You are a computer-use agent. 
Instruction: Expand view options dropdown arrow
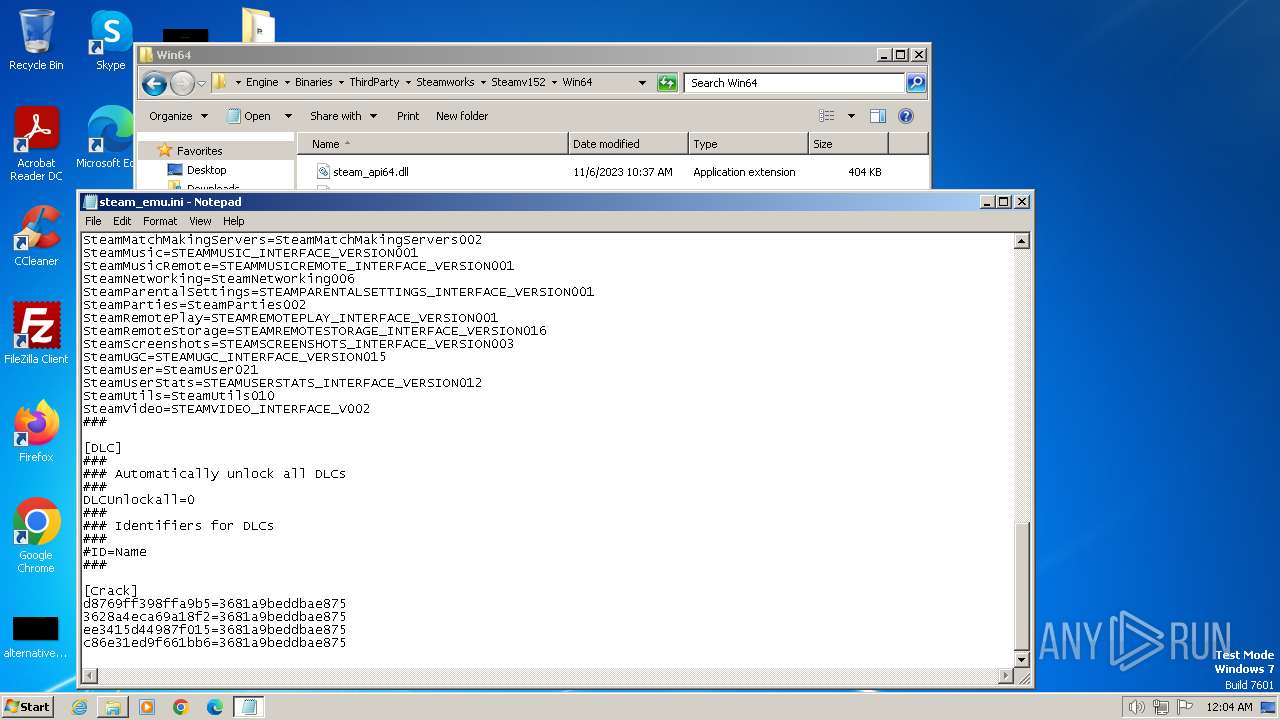(x=851, y=116)
